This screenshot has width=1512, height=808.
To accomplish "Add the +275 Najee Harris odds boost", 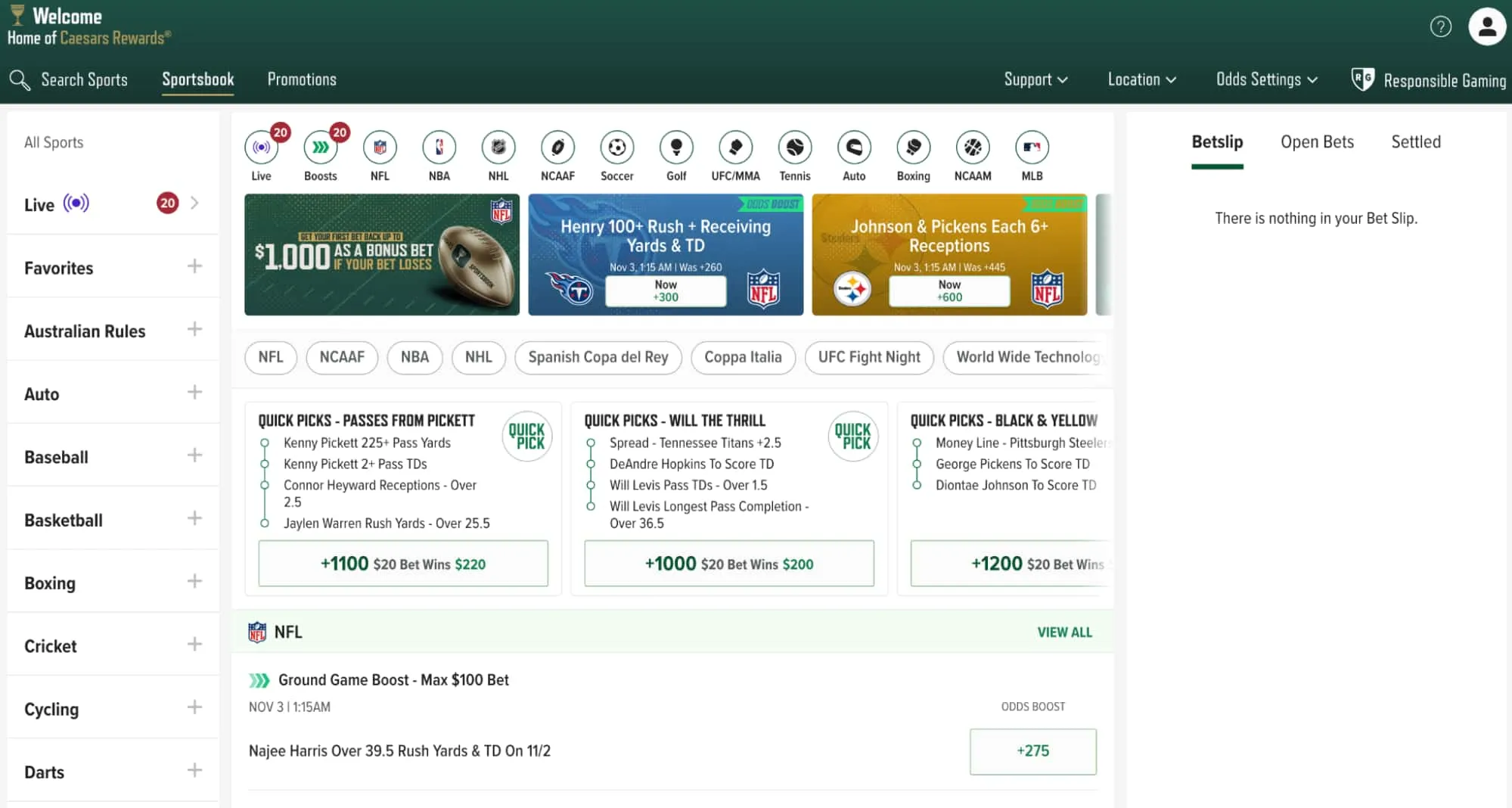I will pos(1033,751).
